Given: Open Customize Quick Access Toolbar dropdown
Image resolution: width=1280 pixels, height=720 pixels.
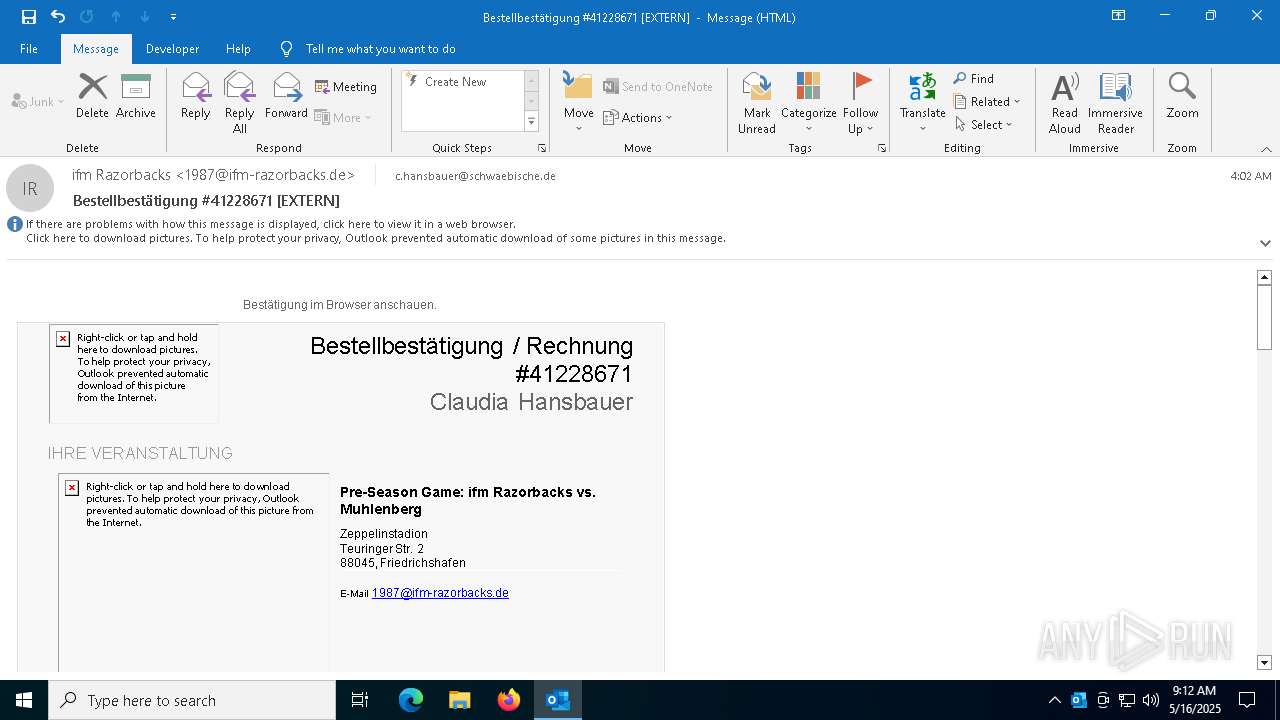Looking at the screenshot, I should coord(174,17).
